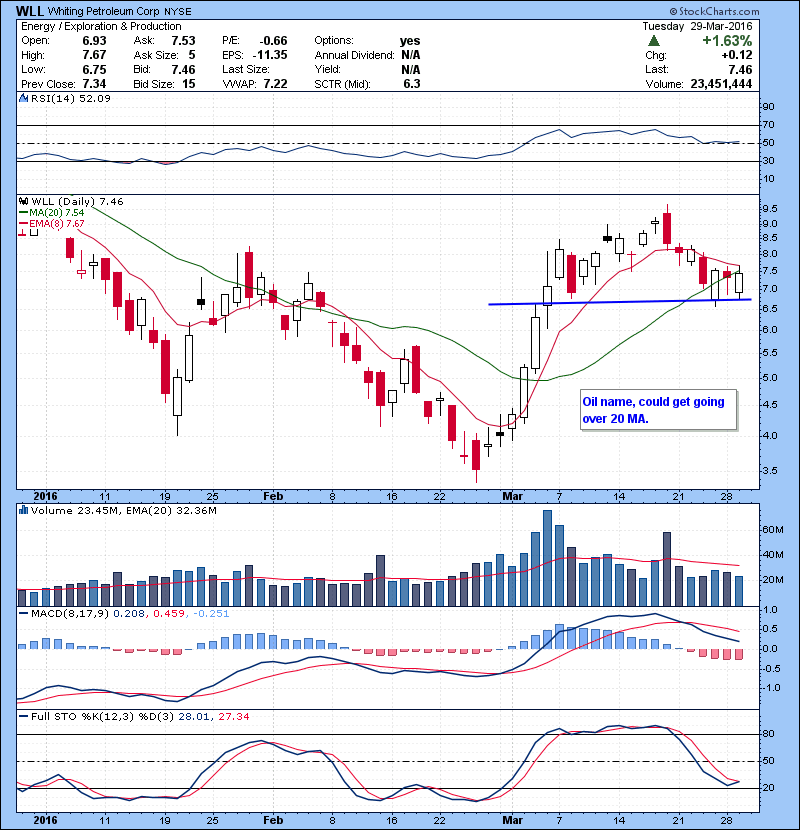
Task: Click the 2016 label under the price chart
Action: tap(45, 496)
